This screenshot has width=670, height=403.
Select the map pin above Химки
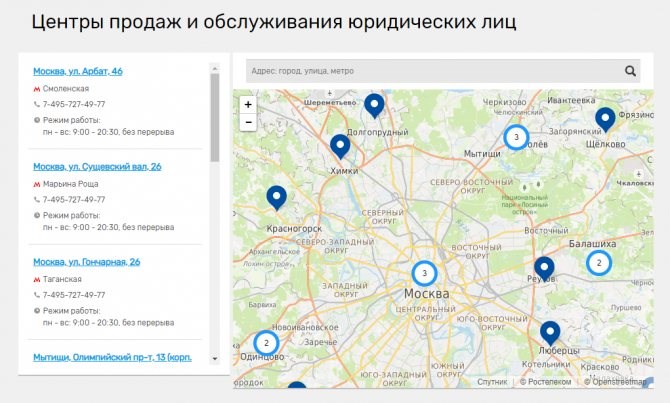click(340, 146)
